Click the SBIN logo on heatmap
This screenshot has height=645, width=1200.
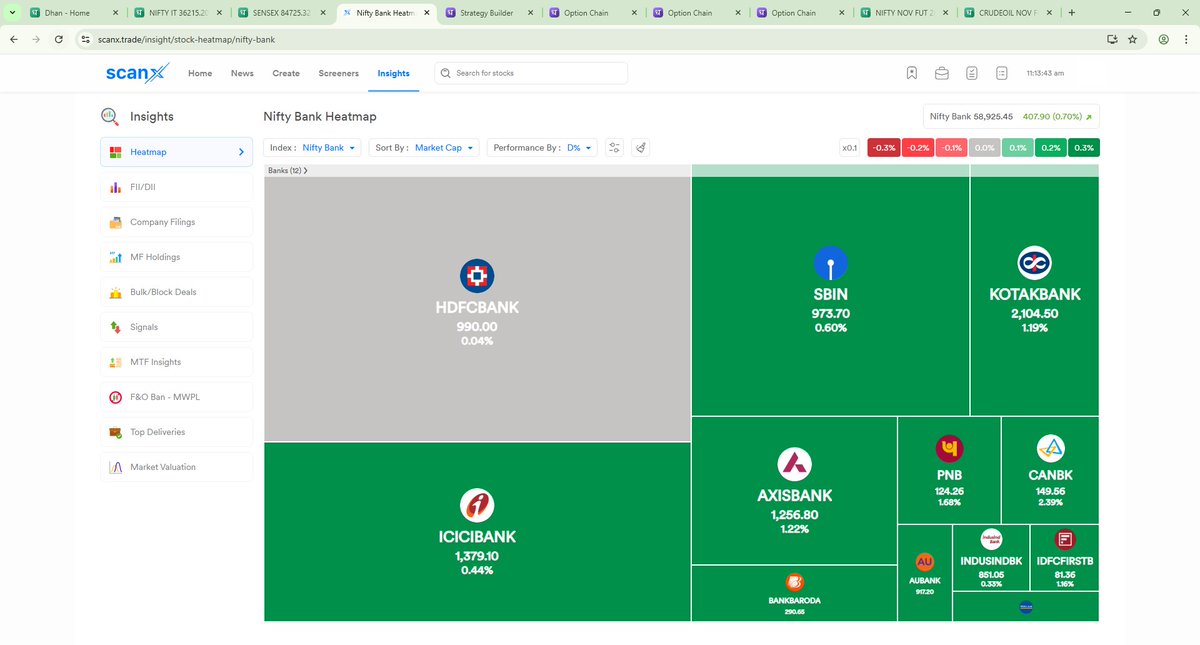click(830, 264)
